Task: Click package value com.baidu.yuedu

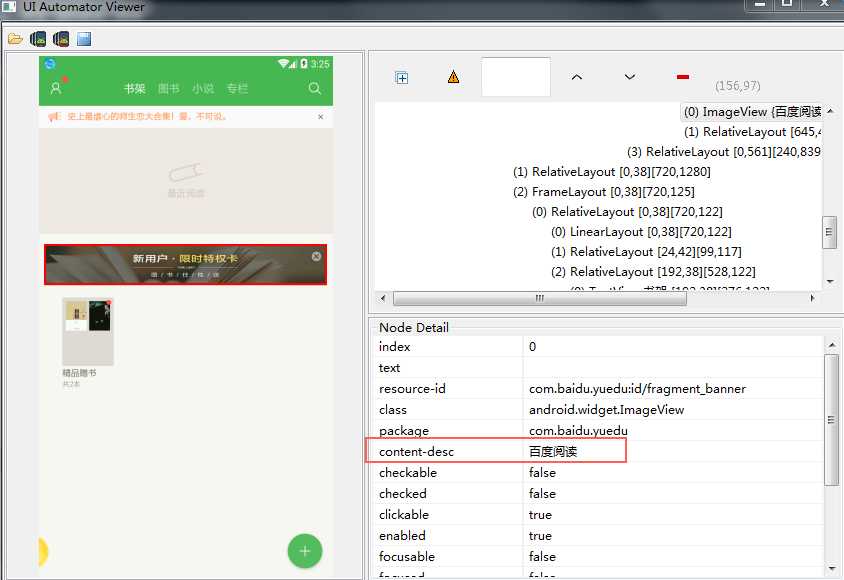Action: [578, 430]
